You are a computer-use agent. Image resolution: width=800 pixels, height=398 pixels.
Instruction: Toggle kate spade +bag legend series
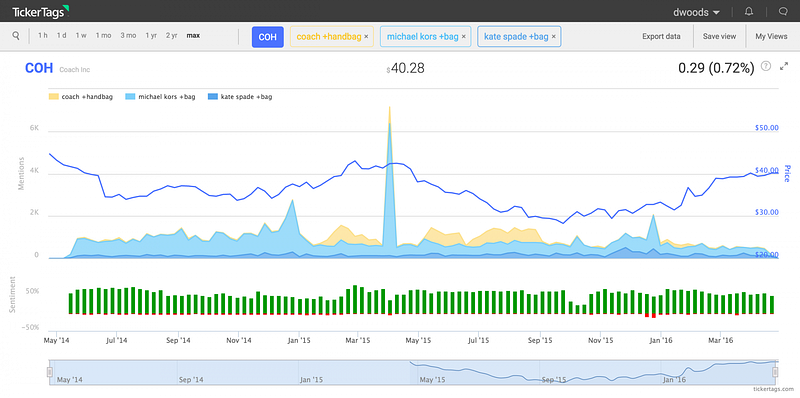tap(240, 96)
